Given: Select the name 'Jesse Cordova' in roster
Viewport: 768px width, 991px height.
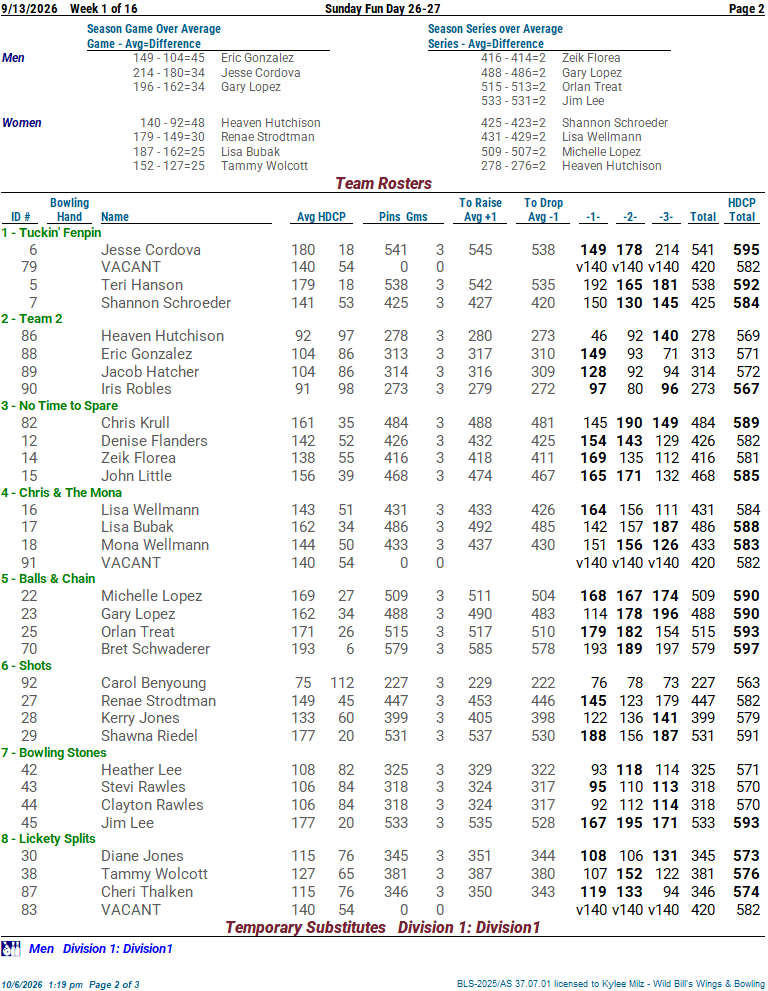Looking at the screenshot, I should tap(150, 250).
